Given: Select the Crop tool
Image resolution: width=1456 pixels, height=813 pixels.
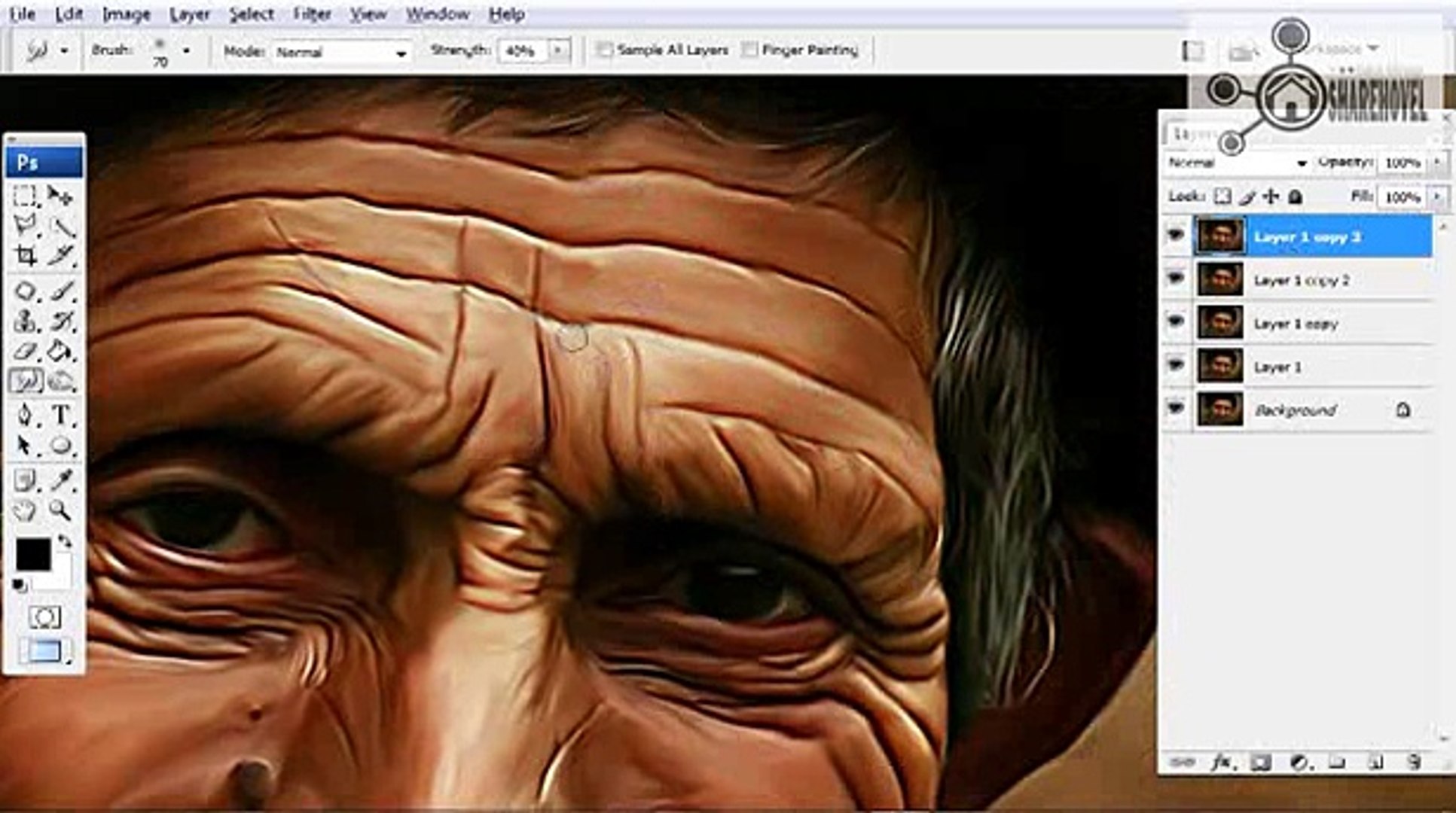Looking at the screenshot, I should (x=26, y=256).
